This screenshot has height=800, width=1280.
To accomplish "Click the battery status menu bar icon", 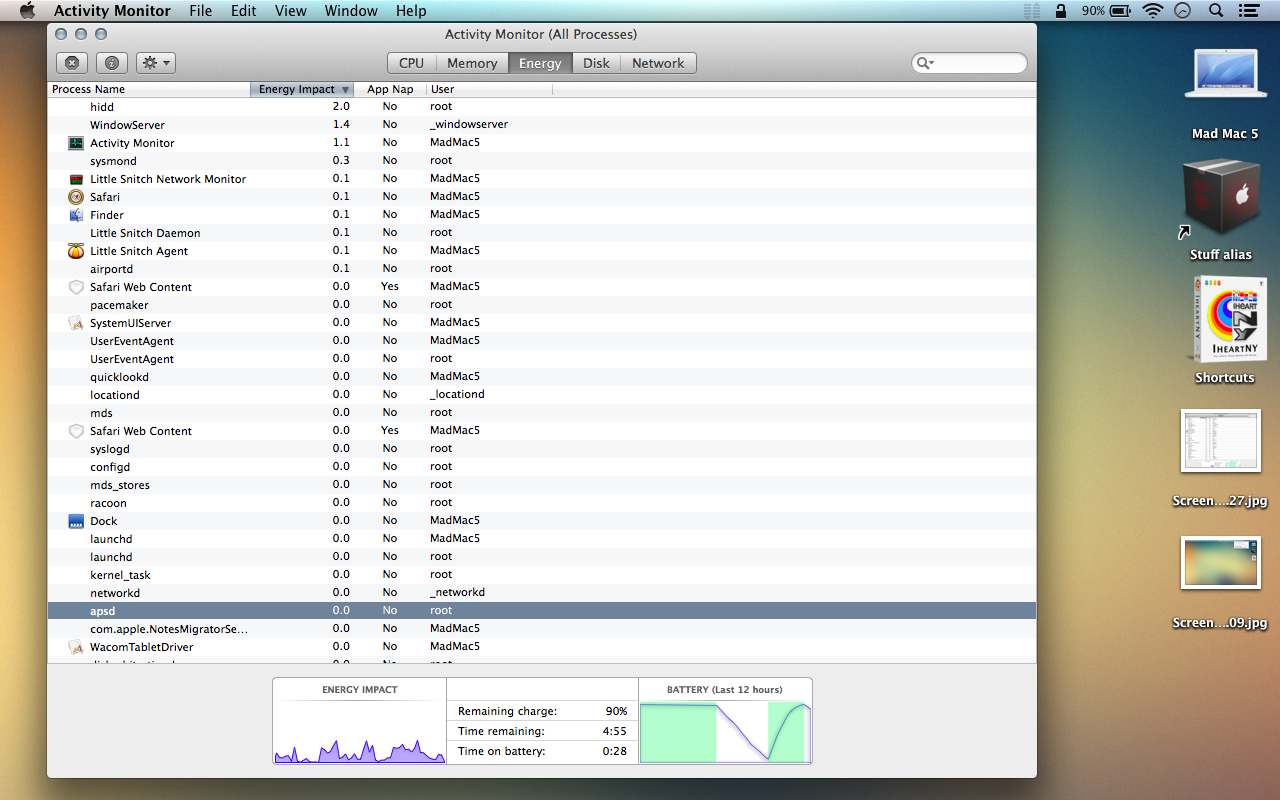I will click(1121, 11).
